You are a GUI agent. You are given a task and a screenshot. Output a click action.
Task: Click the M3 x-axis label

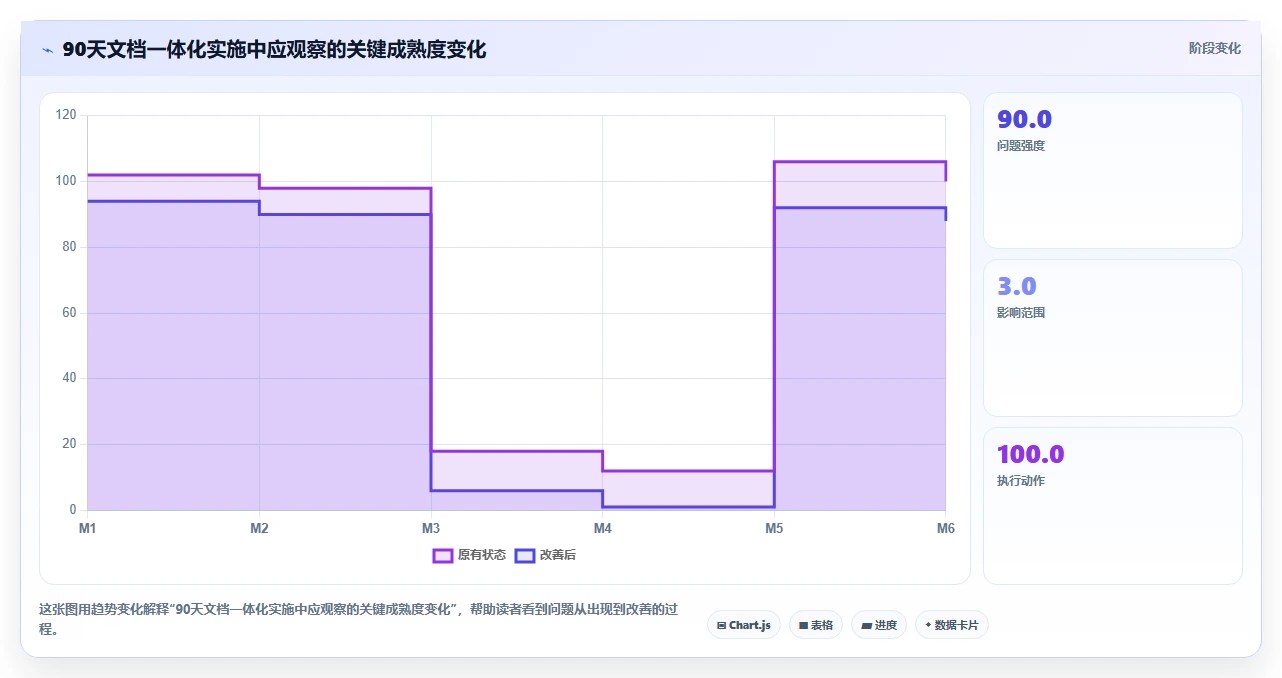[x=431, y=528]
